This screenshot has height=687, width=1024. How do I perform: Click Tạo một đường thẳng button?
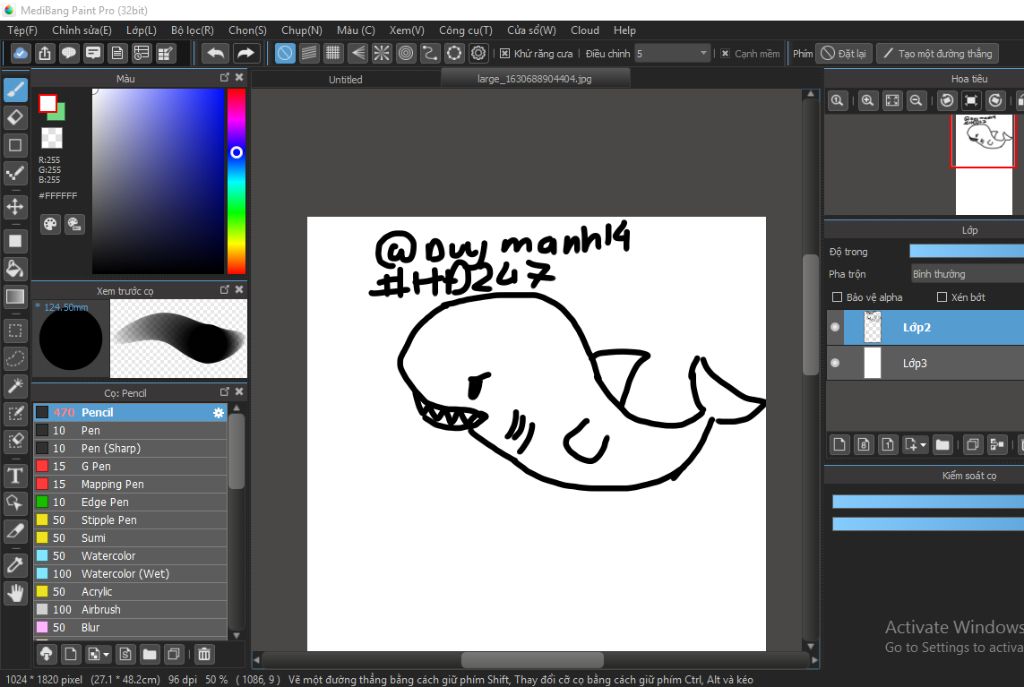point(936,53)
